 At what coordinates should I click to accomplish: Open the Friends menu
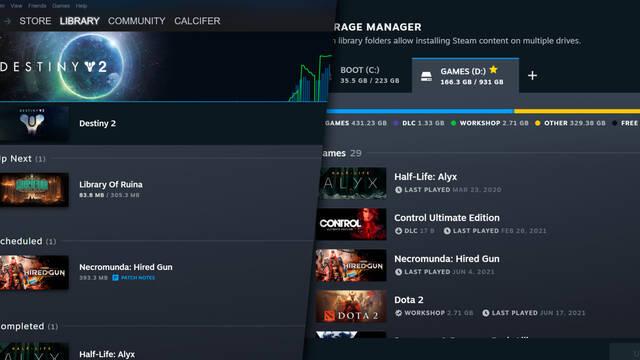tap(37, 6)
